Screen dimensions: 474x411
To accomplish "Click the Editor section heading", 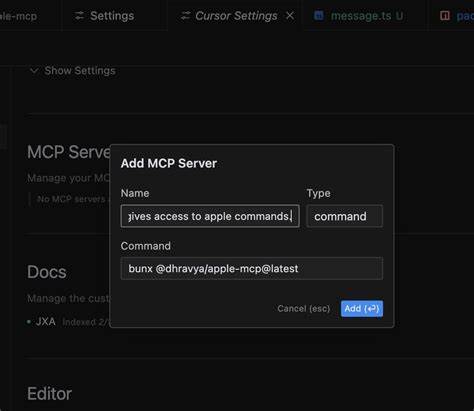I will 49,394.
